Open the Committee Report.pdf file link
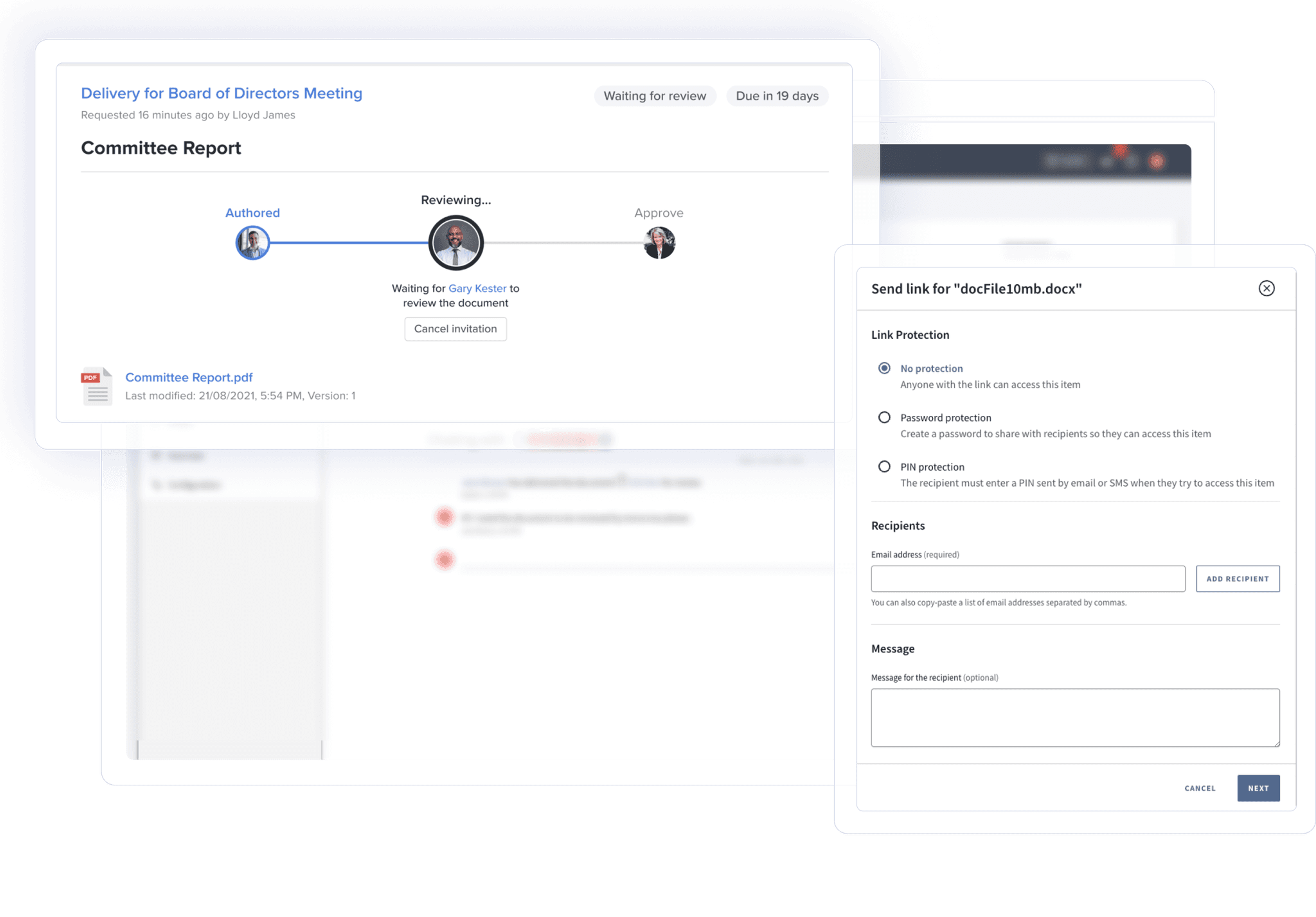Screen dimensions: 1316x917 click(188, 377)
